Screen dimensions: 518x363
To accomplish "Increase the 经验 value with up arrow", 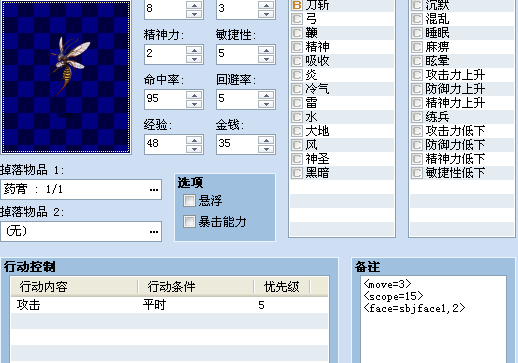I will [194, 140].
